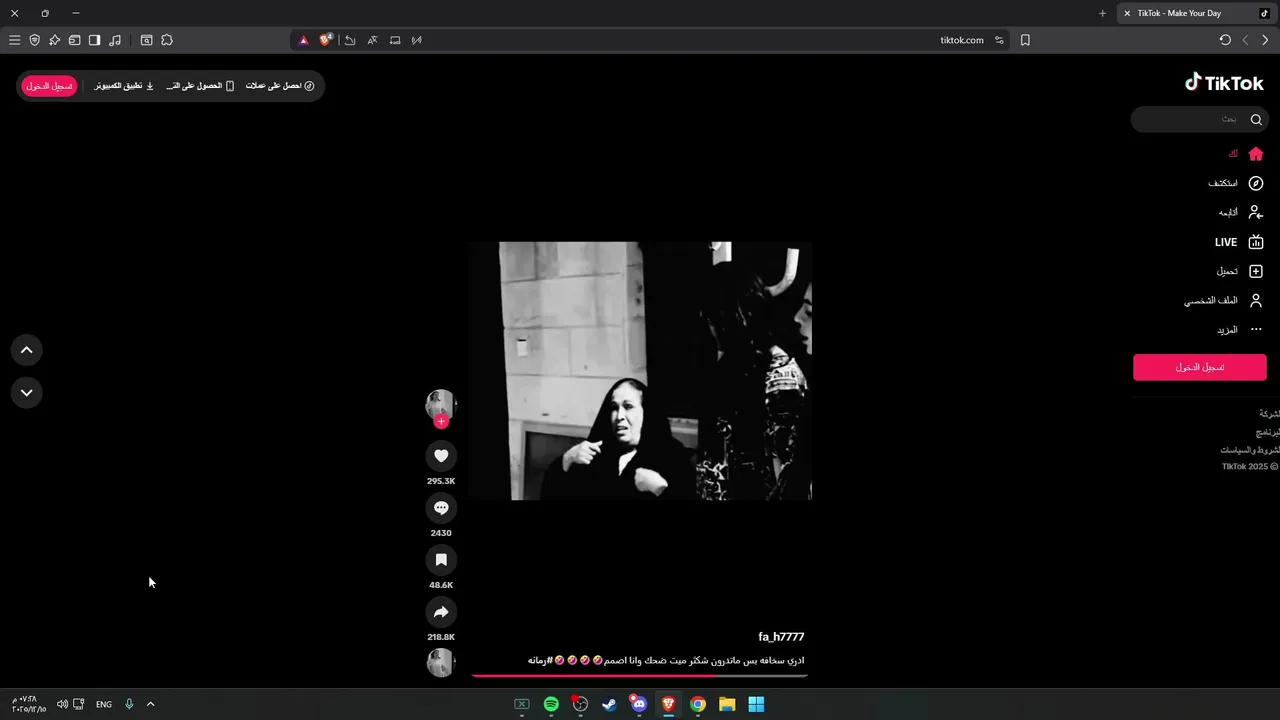Open the Windows Start menu

pyautogui.click(x=756, y=704)
